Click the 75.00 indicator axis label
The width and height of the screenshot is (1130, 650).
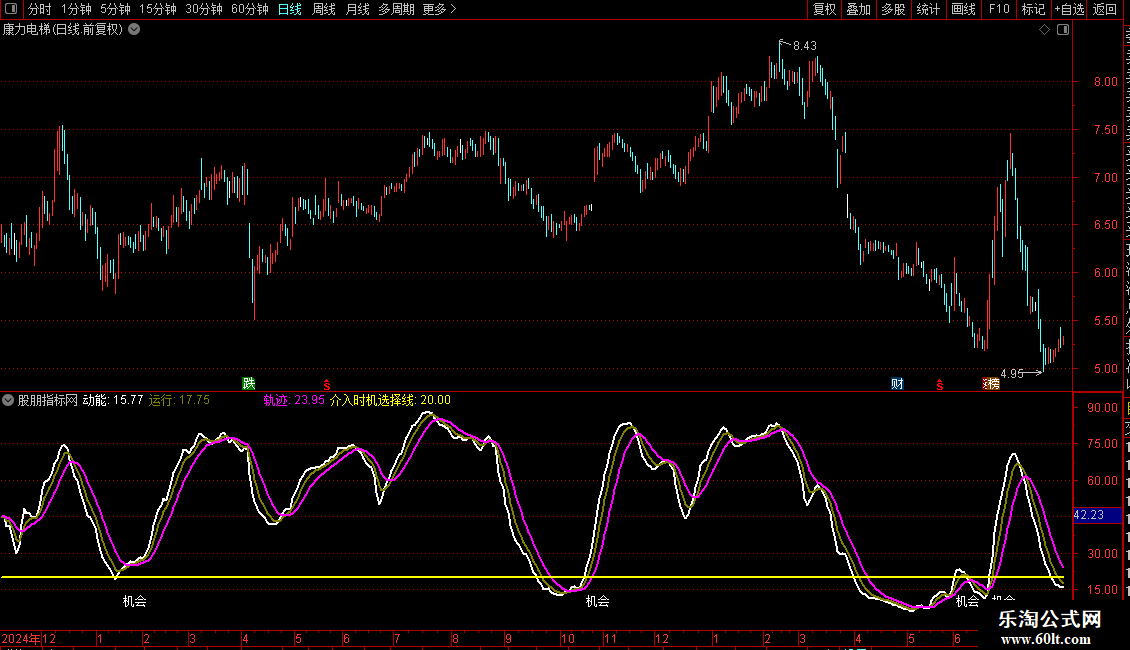(x=1103, y=444)
